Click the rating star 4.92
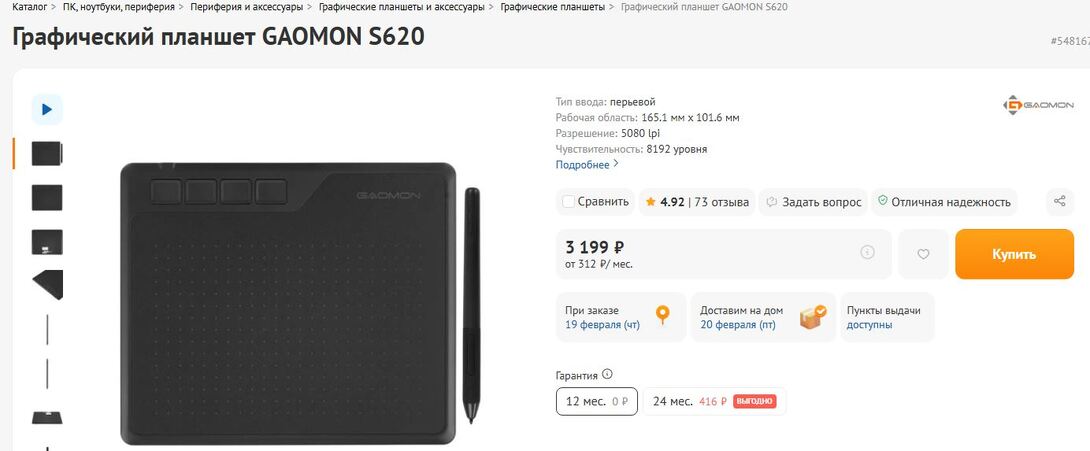1090x451 pixels. coord(651,202)
